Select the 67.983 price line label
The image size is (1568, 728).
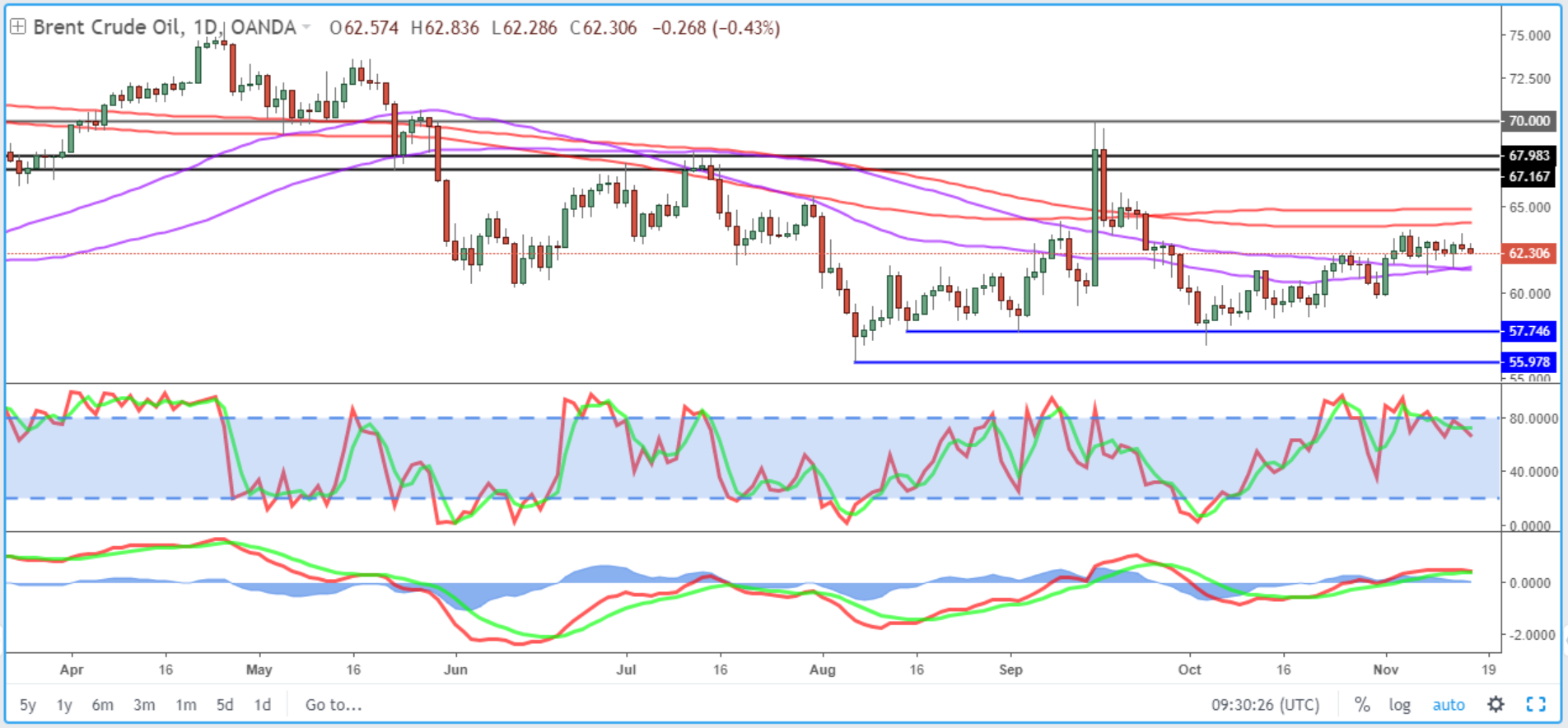[x=1529, y=155]
